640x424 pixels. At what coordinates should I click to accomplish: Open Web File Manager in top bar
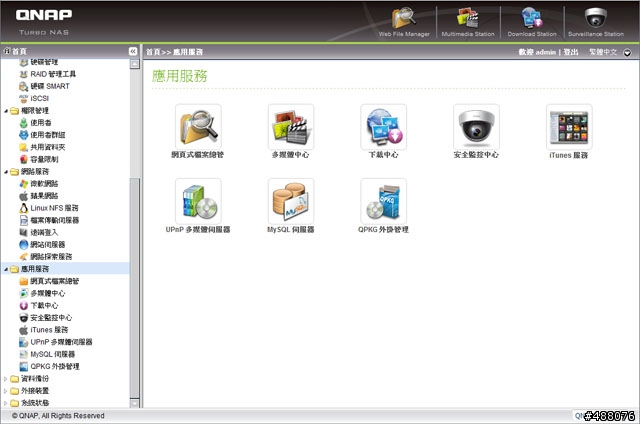click(x=404, y=22)
